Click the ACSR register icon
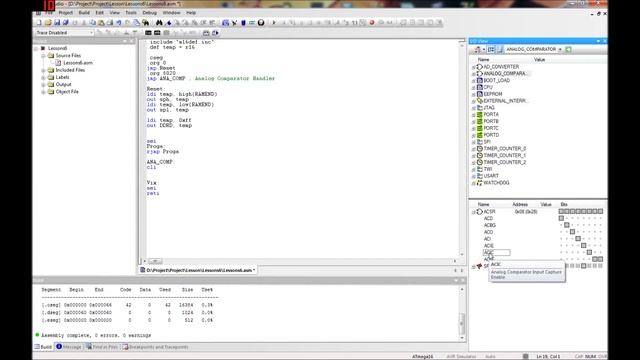 (x=480, y=212)
